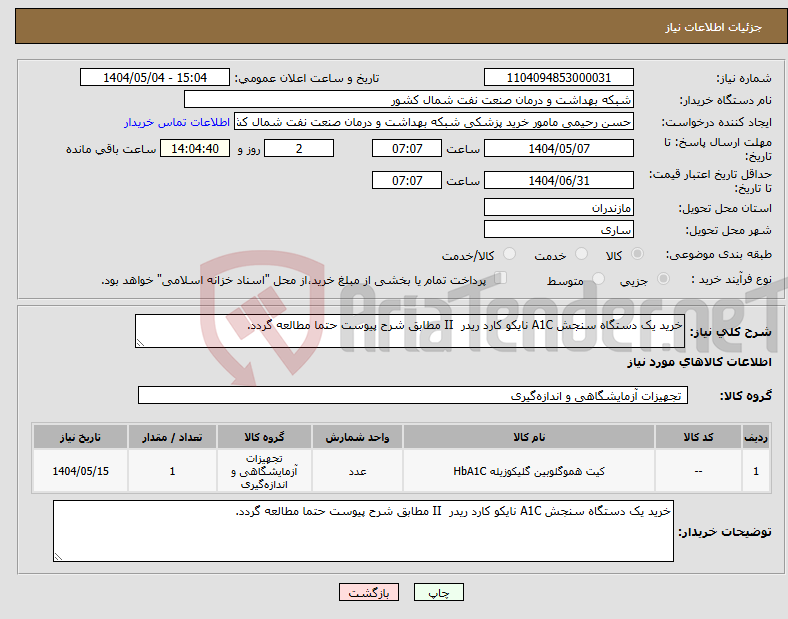Click the کد کالا column header
This screenshot has height=619, width=788.
tap(698, 437)
